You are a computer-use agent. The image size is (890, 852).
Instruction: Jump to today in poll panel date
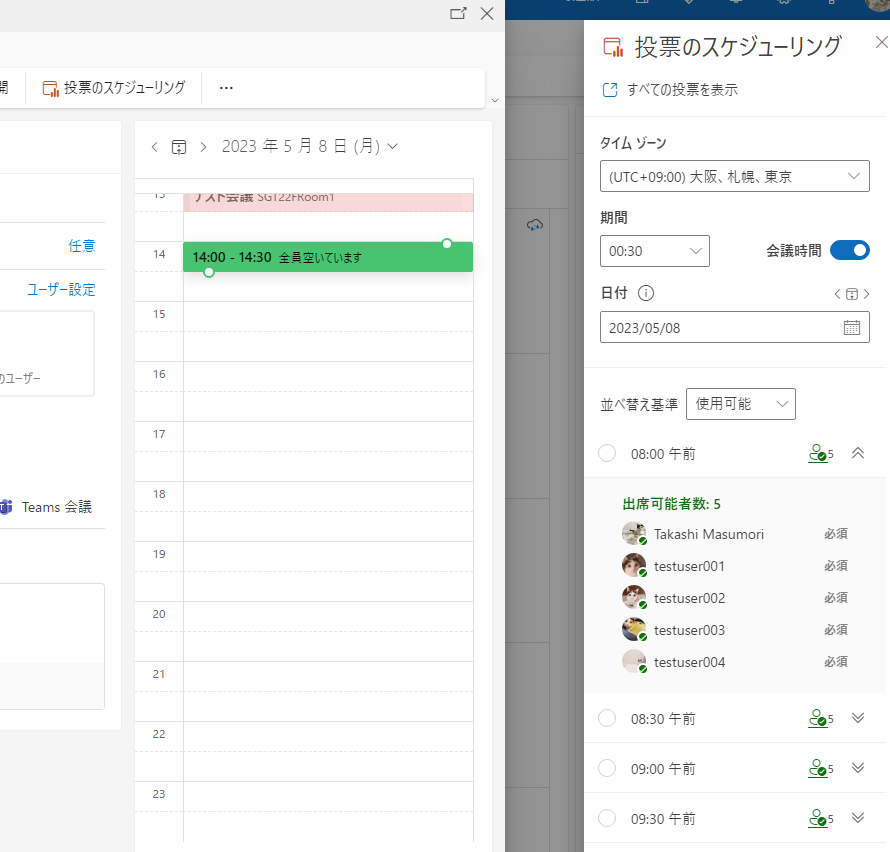(852, 294)
